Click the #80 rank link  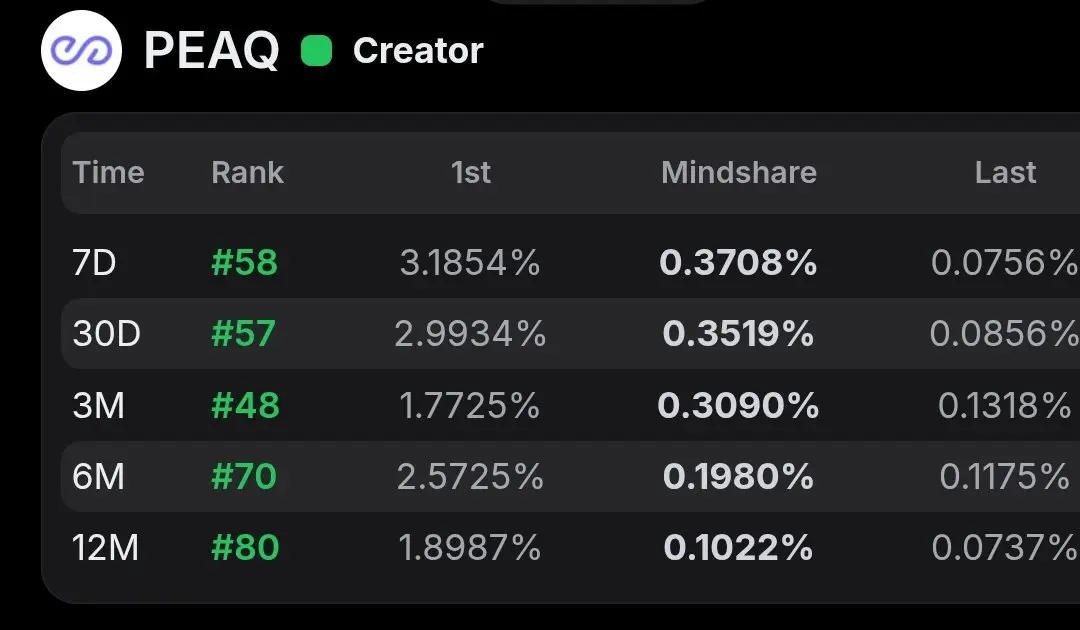click(245, 548)
